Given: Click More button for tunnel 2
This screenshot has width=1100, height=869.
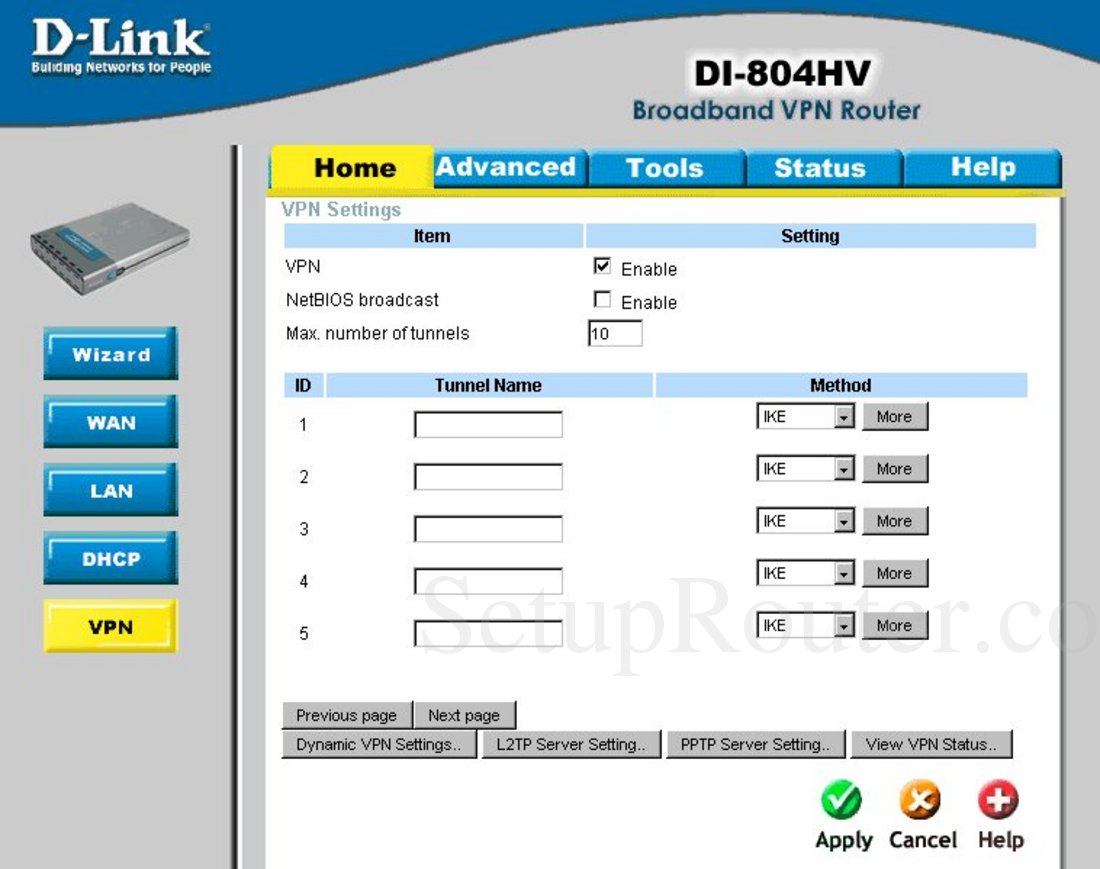Looking at the screenshot, I should (894, 469).
